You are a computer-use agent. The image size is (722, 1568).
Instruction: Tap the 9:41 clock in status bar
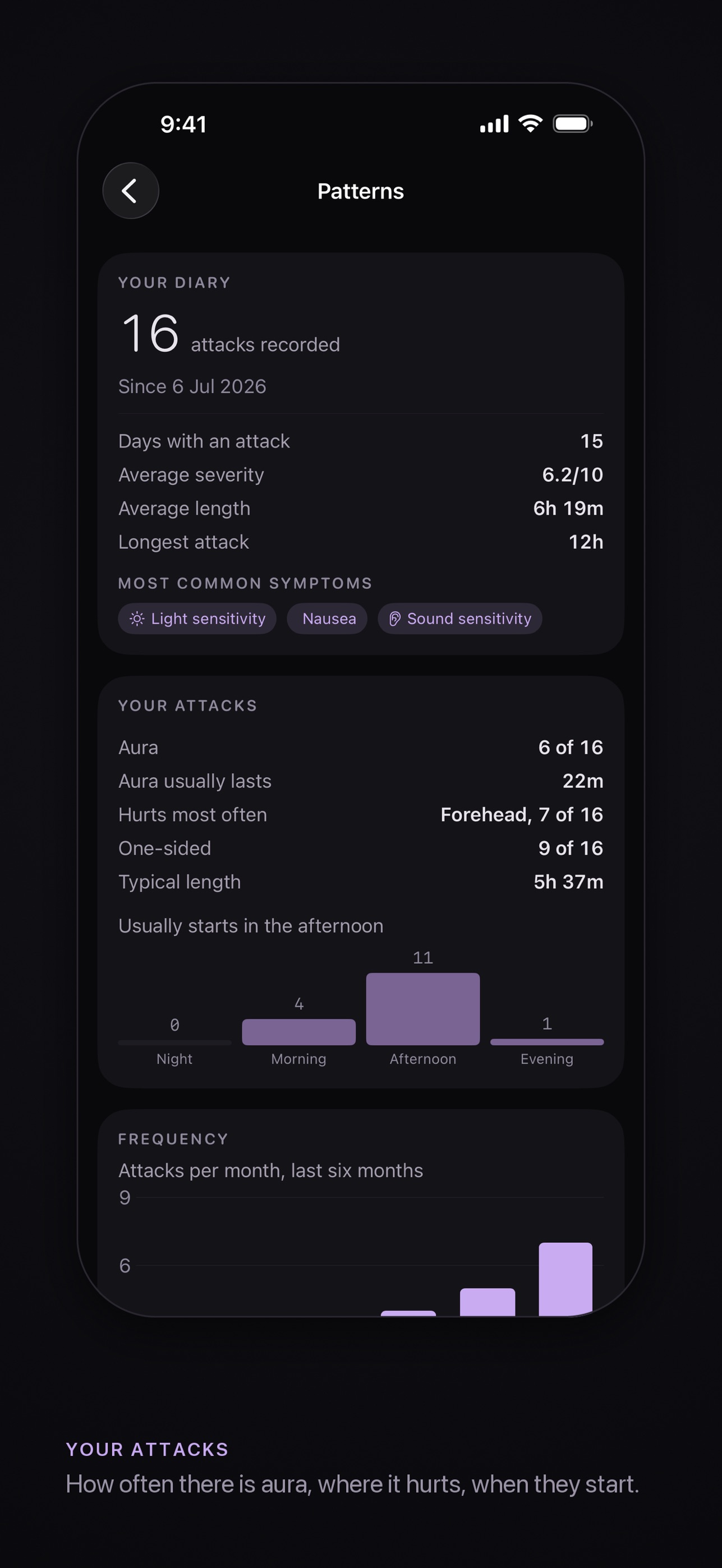(183, 124)
